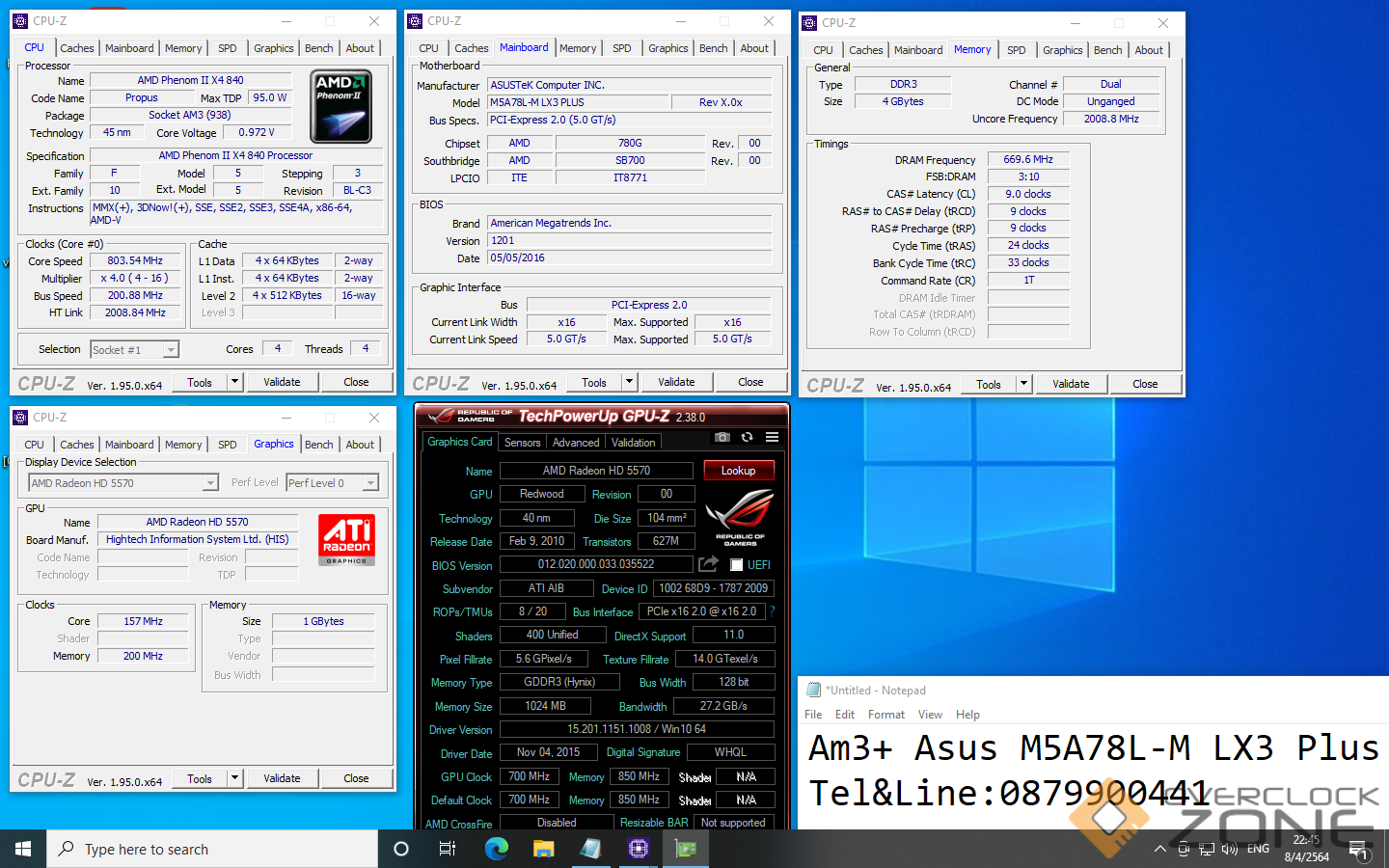Click the Bus Interface question mark
This screenshot has width=1389, height=868.
click(772, 611)
